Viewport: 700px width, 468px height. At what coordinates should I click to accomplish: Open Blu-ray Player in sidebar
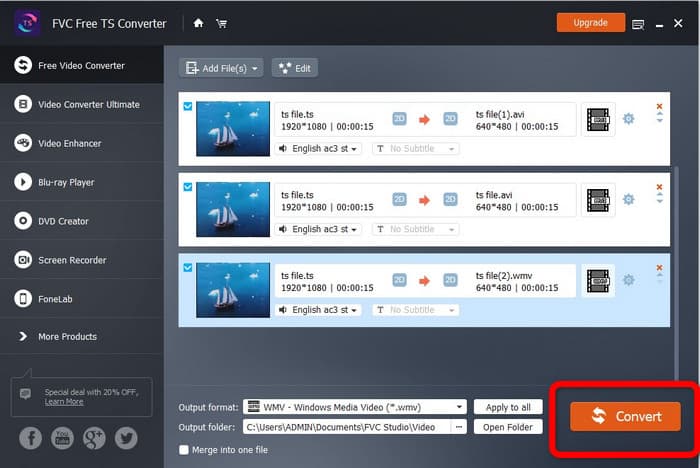coord(82,182)
